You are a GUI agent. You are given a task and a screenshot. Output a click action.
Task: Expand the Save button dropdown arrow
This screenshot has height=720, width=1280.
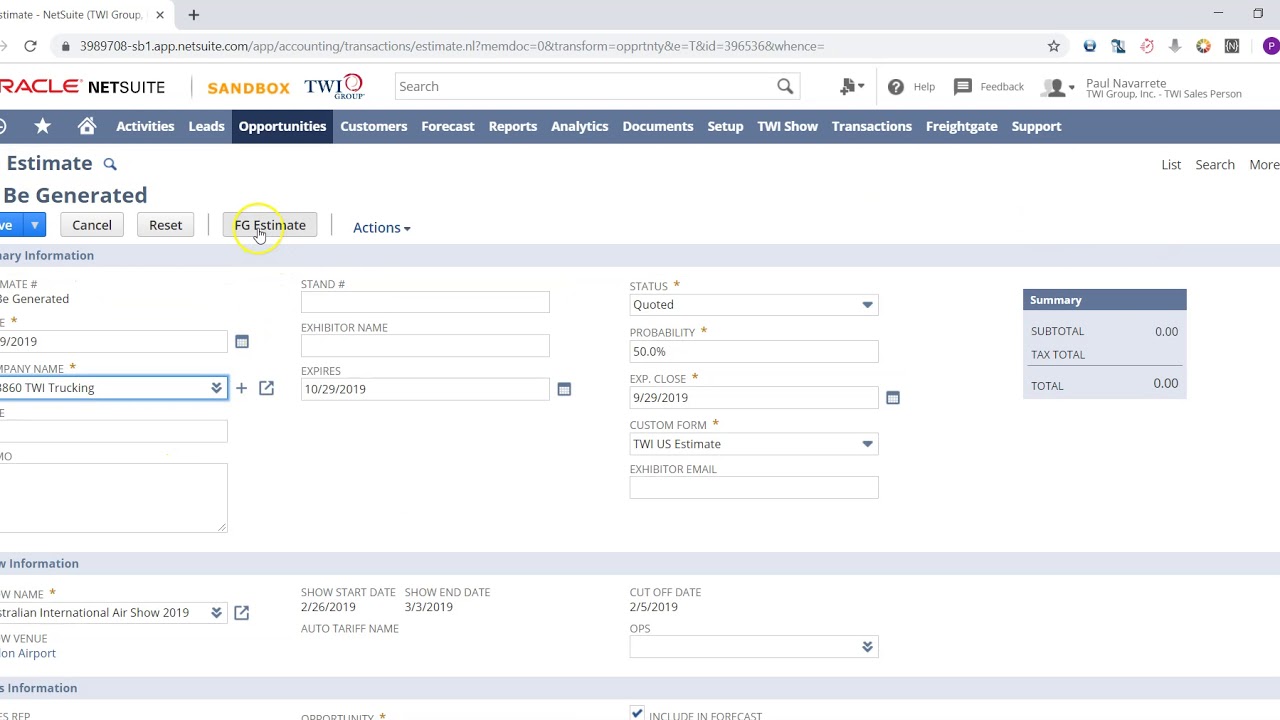[35, 225]
